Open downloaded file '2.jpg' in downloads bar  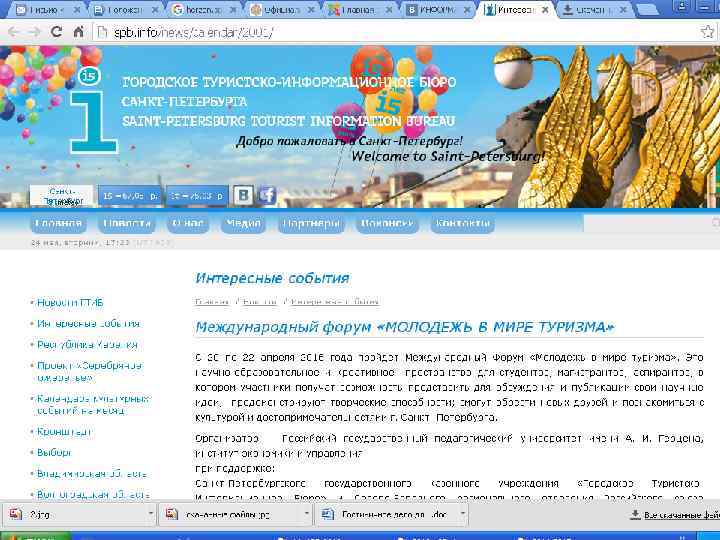click(73, 514)
